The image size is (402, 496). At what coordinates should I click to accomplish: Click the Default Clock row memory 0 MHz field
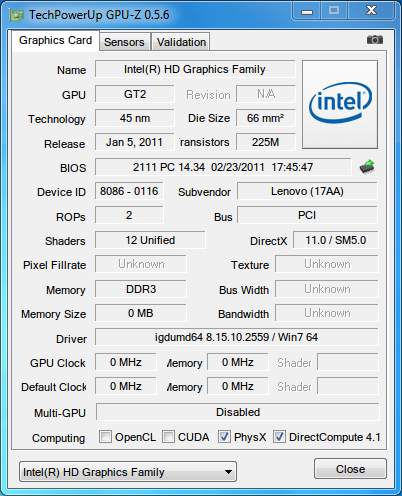[238, 386]
